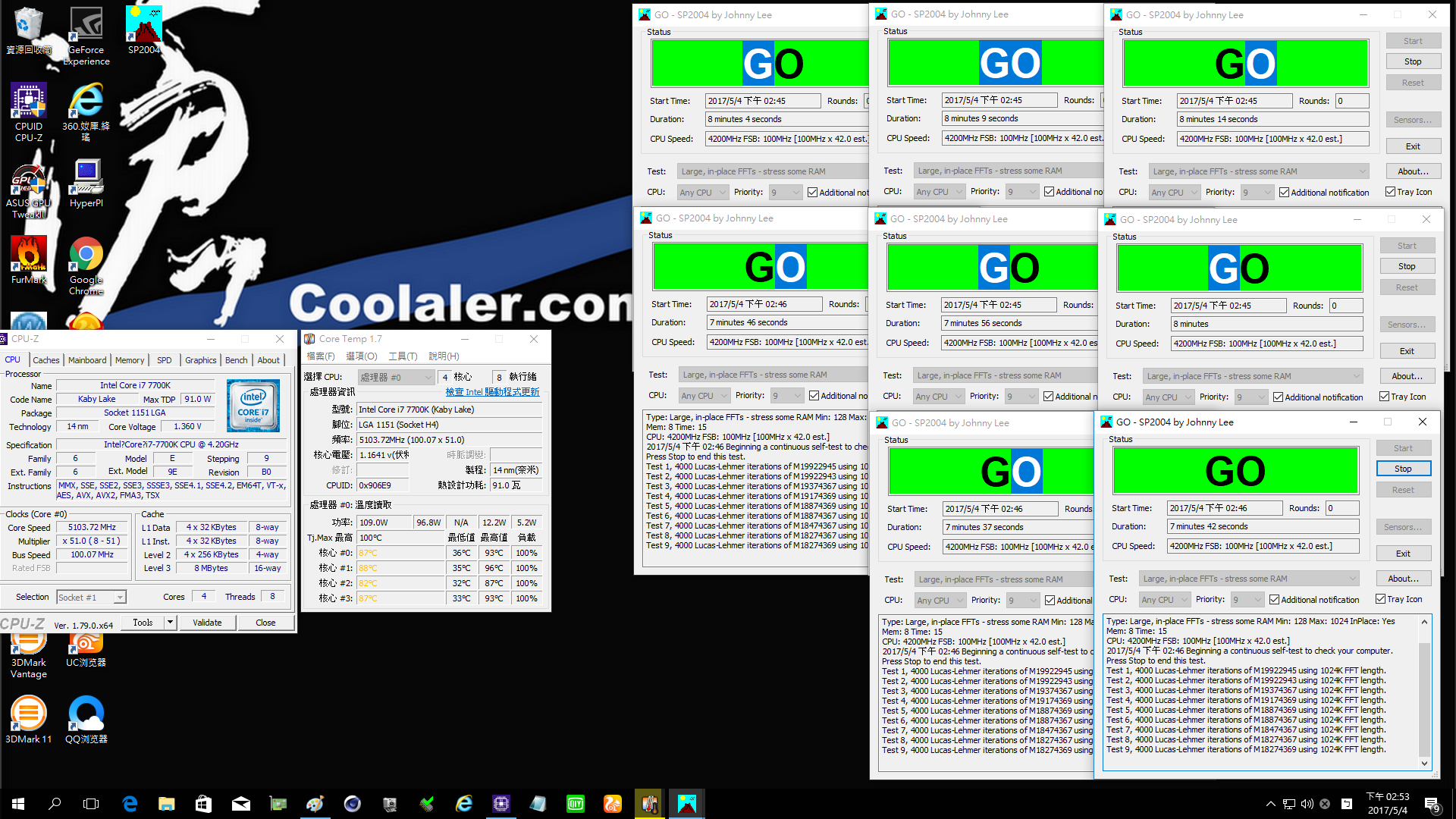Click Stop in the top-right SP2004 window
The image size is (1456, 819).
pyautogui.click(x=1413, y=61)
